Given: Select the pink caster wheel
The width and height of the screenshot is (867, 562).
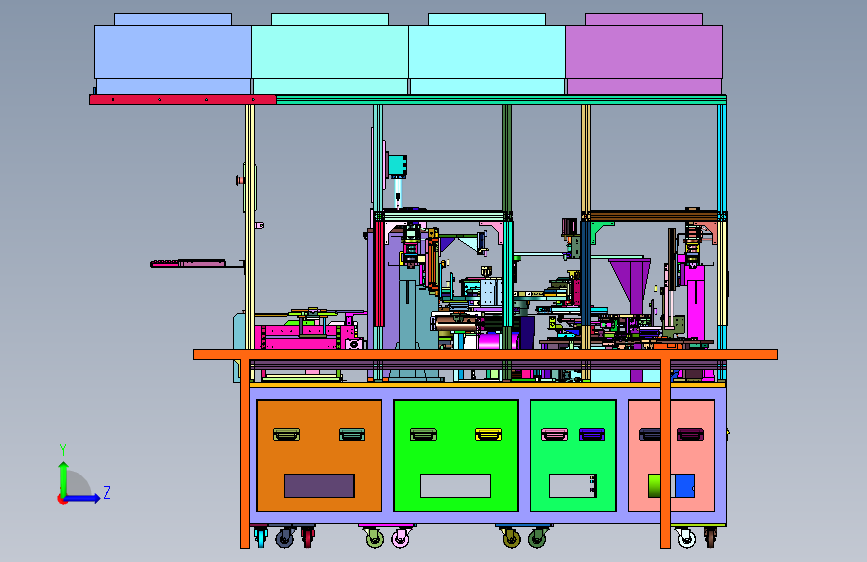Looking at the screenshot, I should 401,538.
